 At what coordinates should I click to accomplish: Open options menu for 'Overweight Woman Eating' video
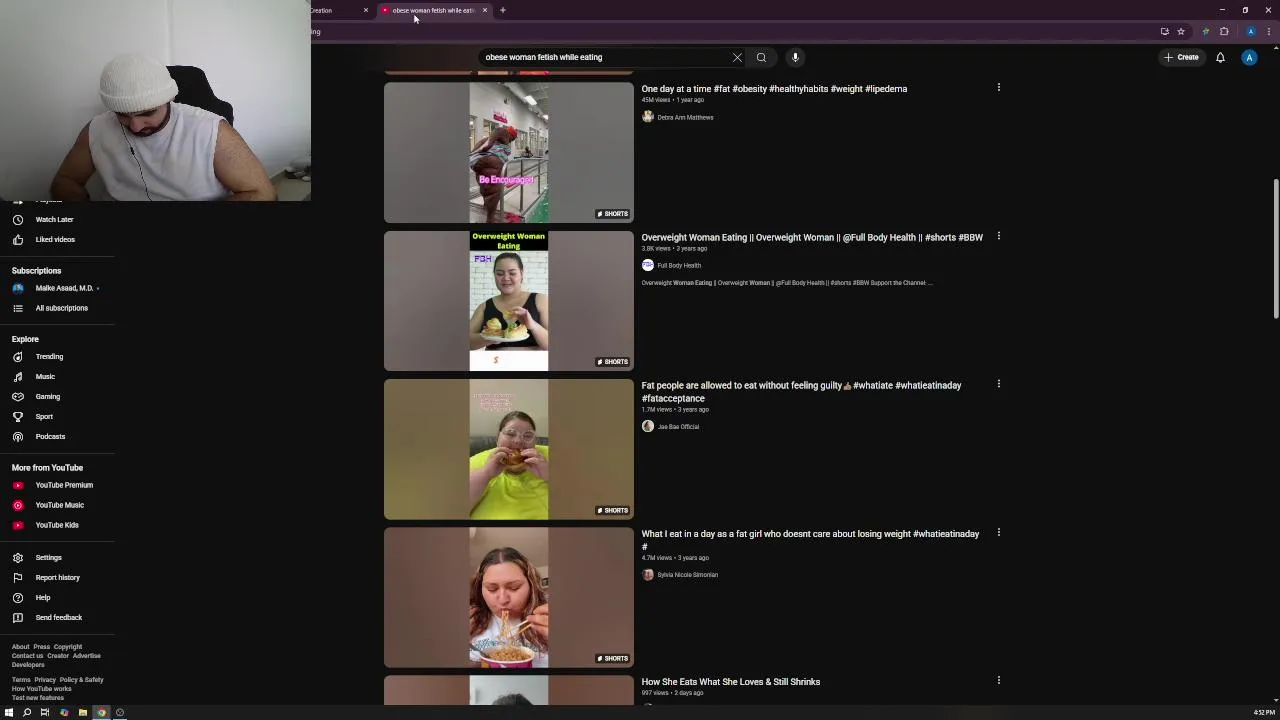click(x=998, y=236)
